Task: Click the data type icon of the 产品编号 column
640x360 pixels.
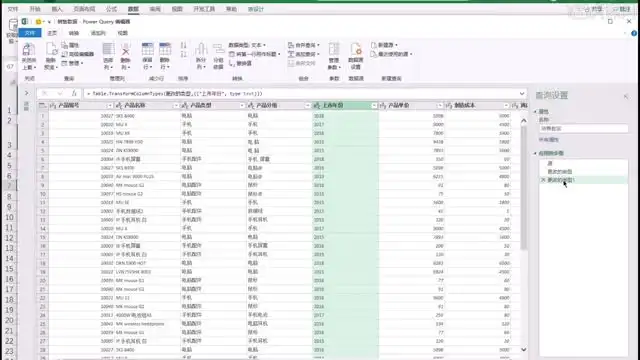Action: tap(53, 106)
